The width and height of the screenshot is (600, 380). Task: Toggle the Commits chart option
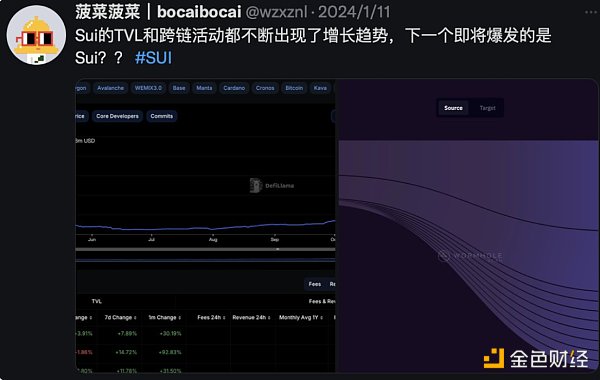161,116
